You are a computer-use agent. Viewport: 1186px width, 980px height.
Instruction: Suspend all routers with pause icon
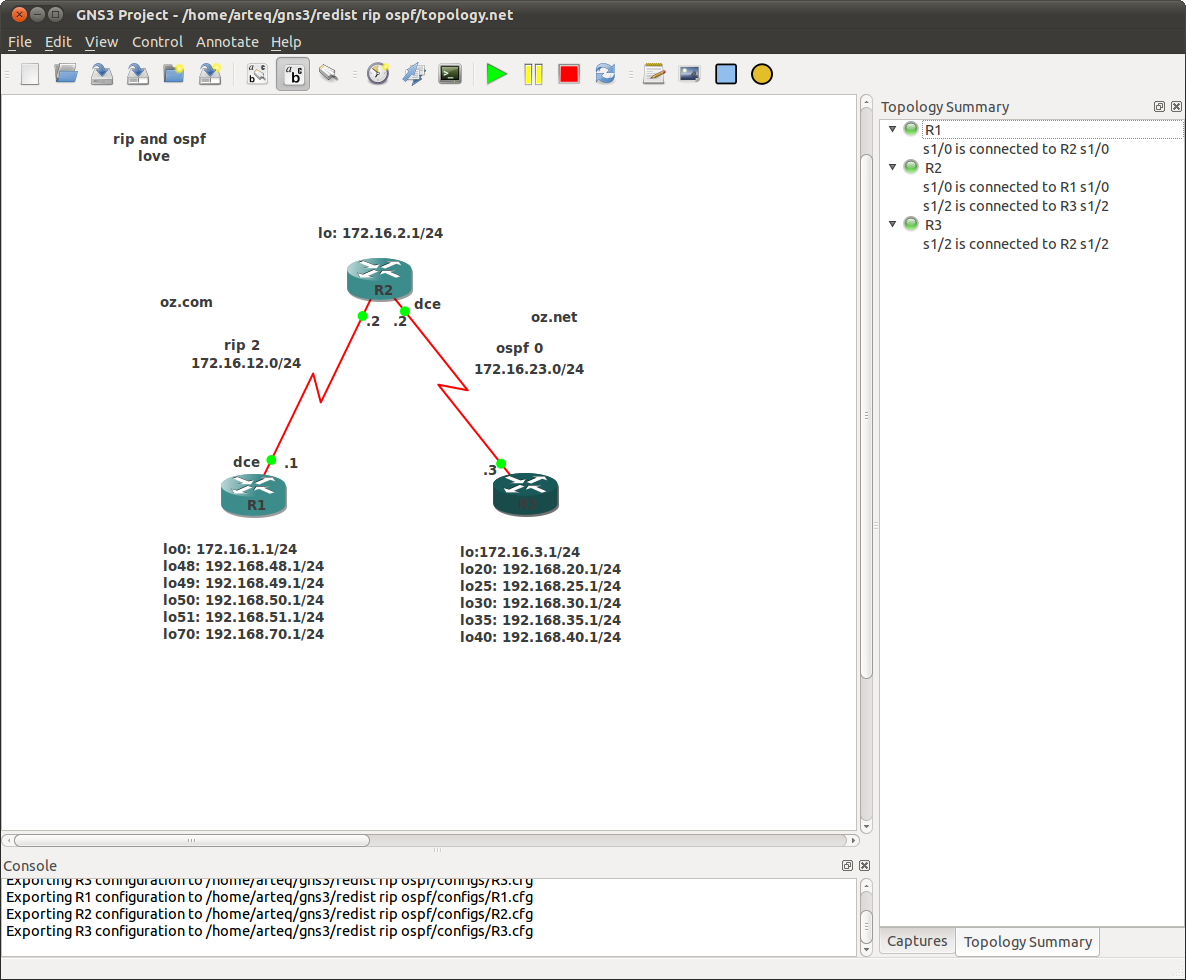pyautogui.click(x=533, y=73)
